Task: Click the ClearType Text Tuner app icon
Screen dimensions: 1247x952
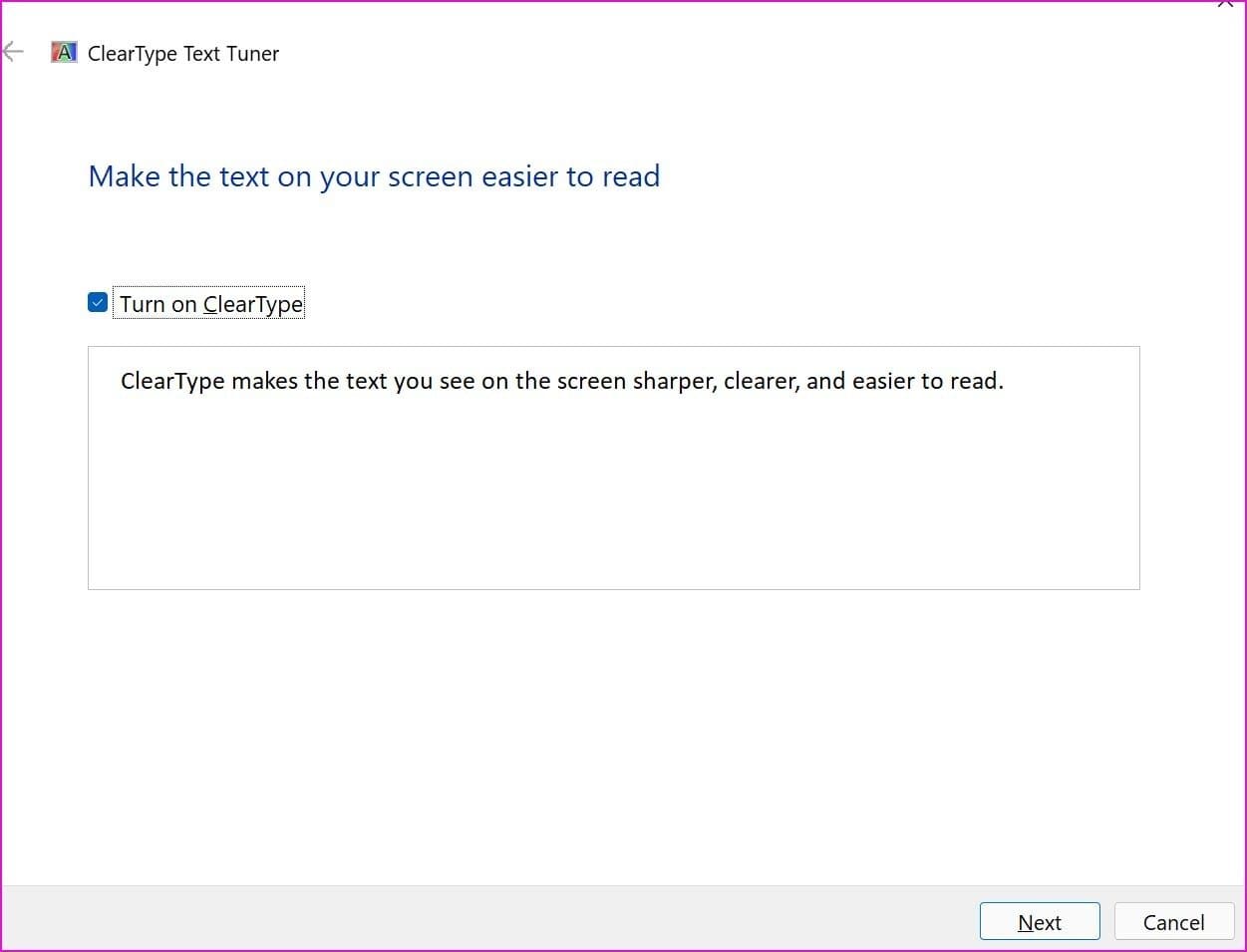Action: [64, 53]
